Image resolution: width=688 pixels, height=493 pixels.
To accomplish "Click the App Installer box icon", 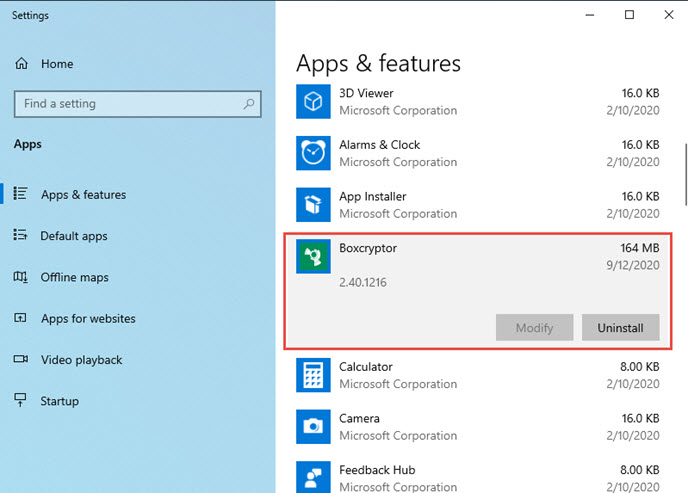I will [x=313, y=205].
